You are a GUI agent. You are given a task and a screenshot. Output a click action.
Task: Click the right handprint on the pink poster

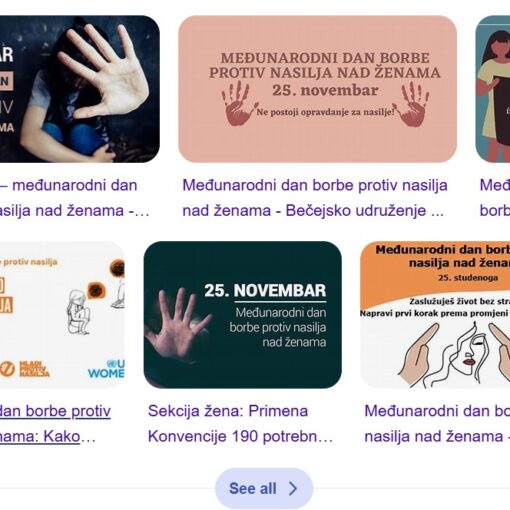[413, 104]
